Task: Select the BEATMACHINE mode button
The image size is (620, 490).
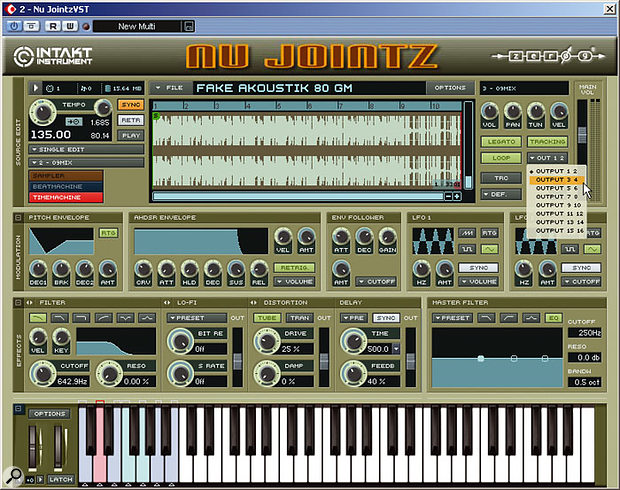Action: [x=66, y=186]
